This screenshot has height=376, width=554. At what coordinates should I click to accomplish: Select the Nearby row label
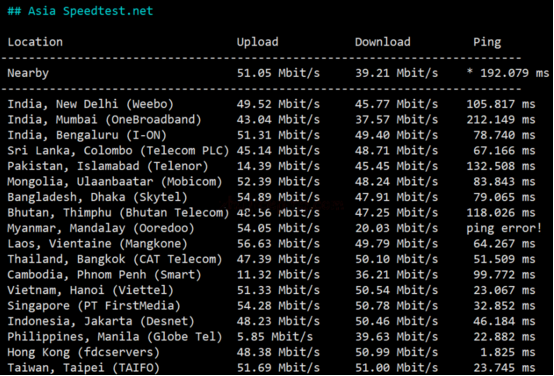click(x=28, y=73)
